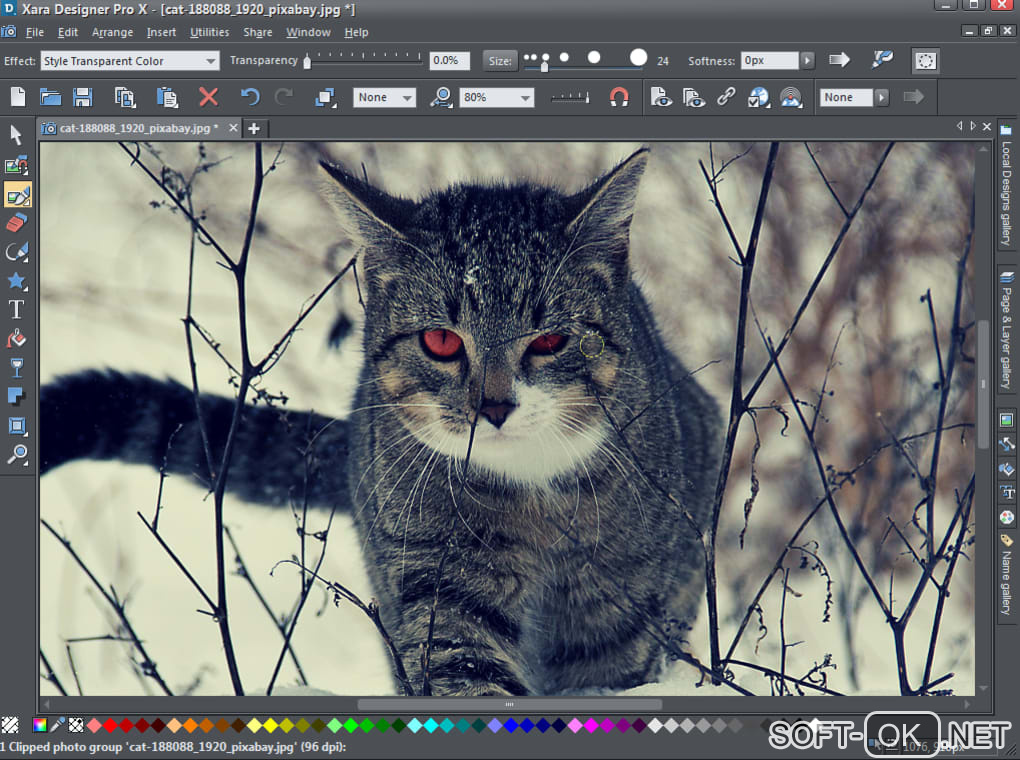
Task: Preview the whole website icon
Action: (x=693, y=98)
